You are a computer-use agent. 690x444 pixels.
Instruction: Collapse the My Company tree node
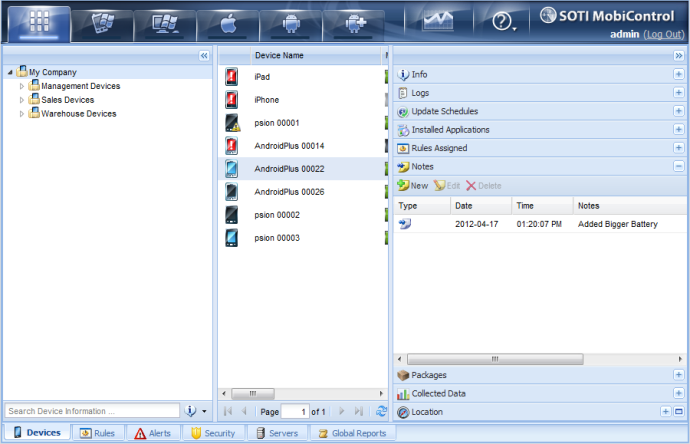pyautogui.click(x=10, y=72)
